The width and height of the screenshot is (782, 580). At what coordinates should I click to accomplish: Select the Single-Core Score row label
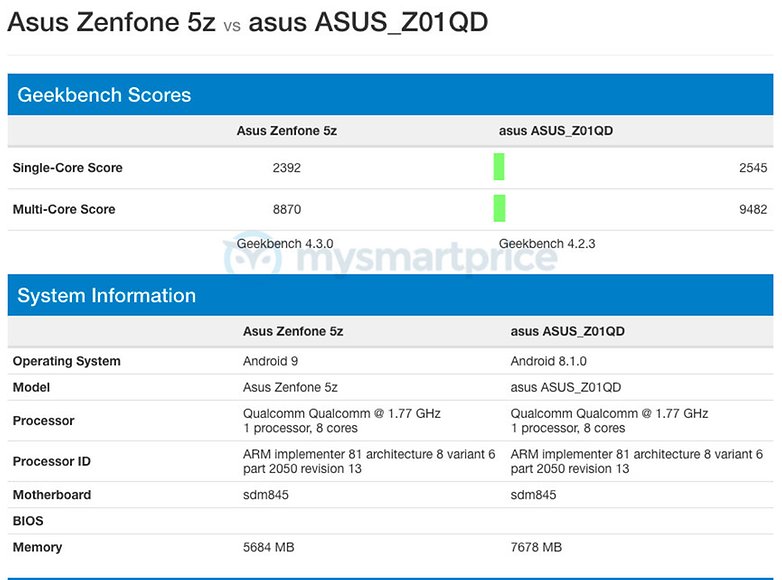[67, 168]
